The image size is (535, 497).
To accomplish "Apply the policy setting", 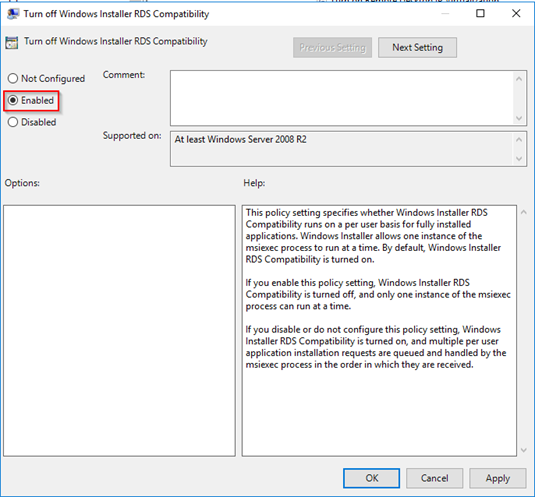I will [x=497, y=478].
